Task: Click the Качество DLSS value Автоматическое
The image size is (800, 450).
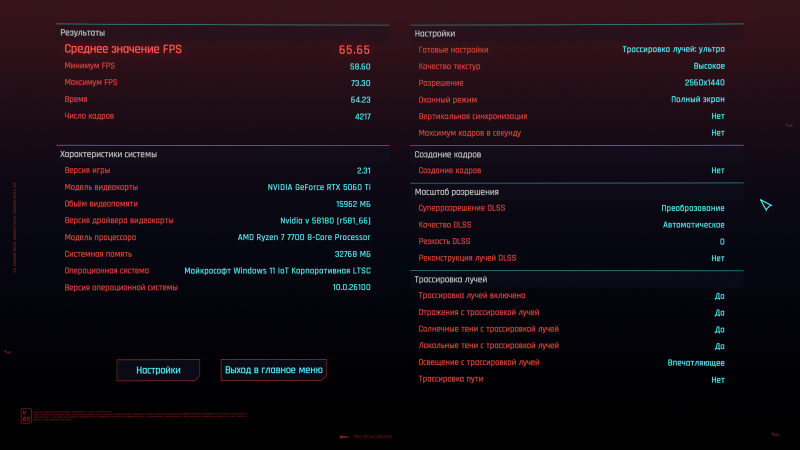Action: pos(692,225)
